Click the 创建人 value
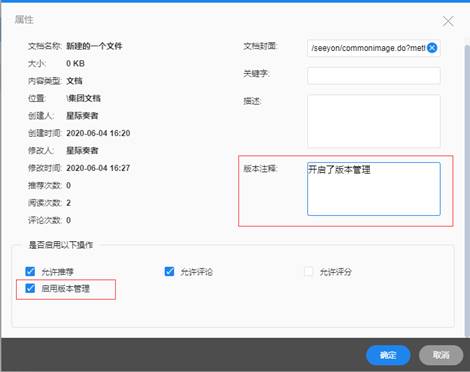Image resolution: width=470 pixels, height=372 pixels. click(82, 116)
